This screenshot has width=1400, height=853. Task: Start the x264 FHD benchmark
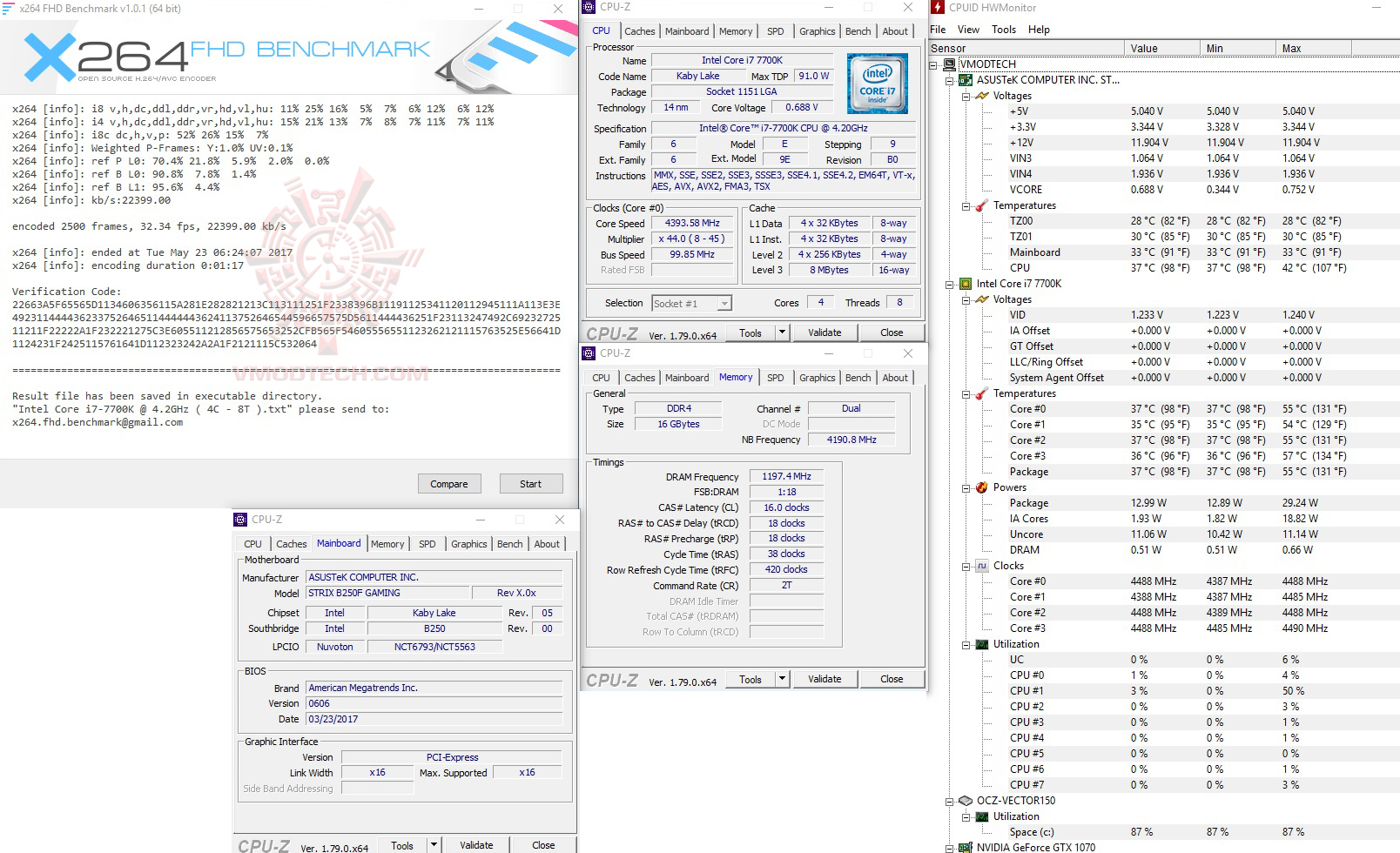click(530, 484)
